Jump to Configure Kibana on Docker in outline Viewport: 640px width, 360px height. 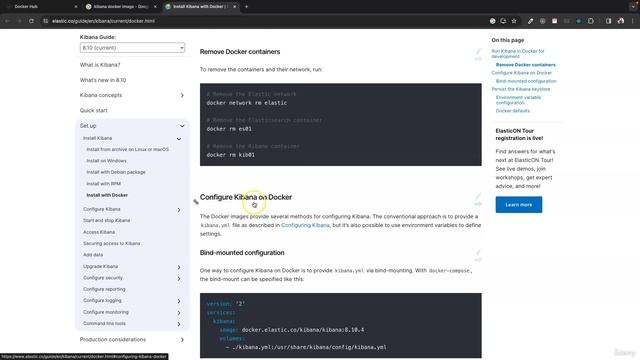point(521,73)
